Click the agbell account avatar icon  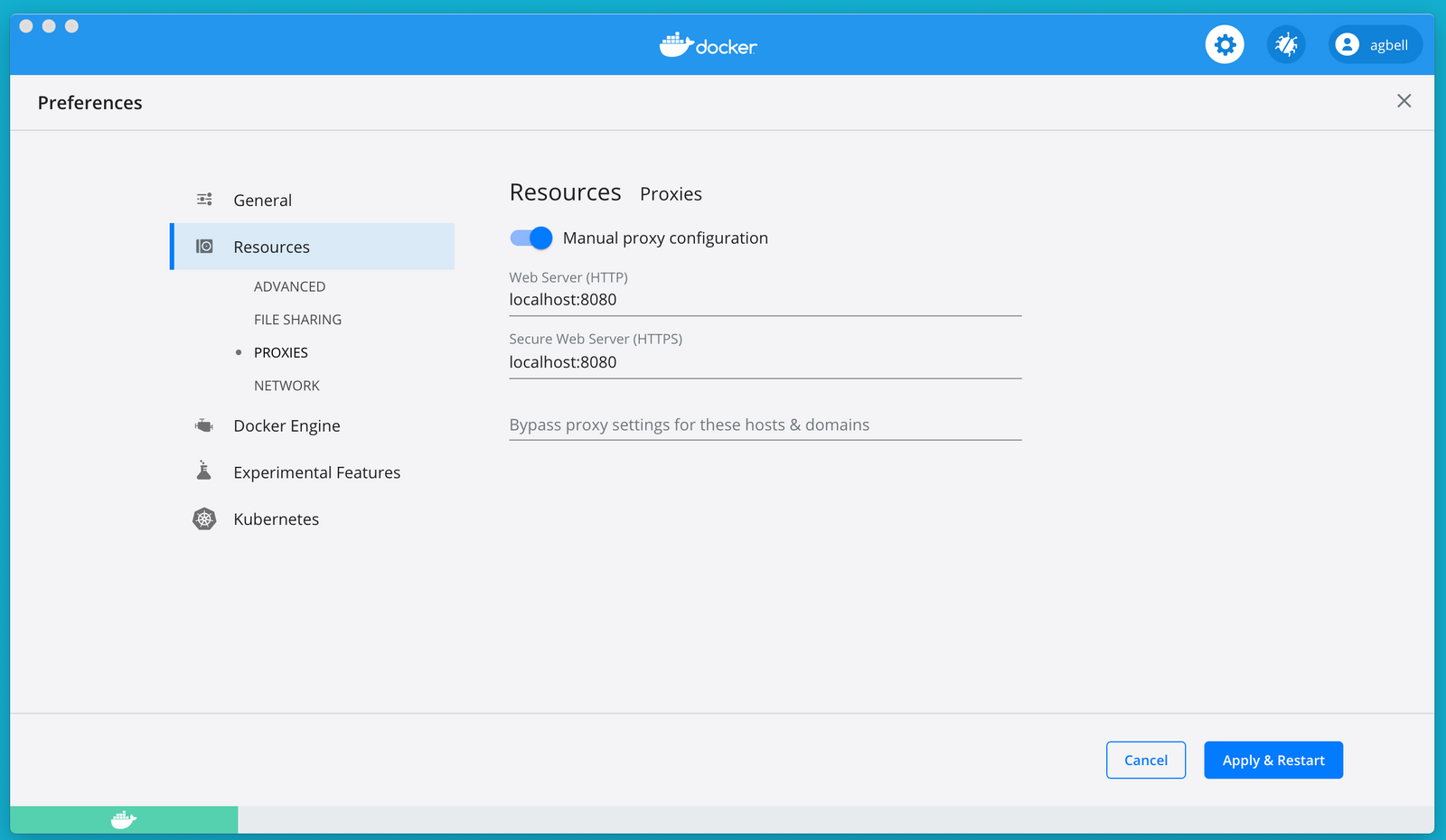[1349, 44]
